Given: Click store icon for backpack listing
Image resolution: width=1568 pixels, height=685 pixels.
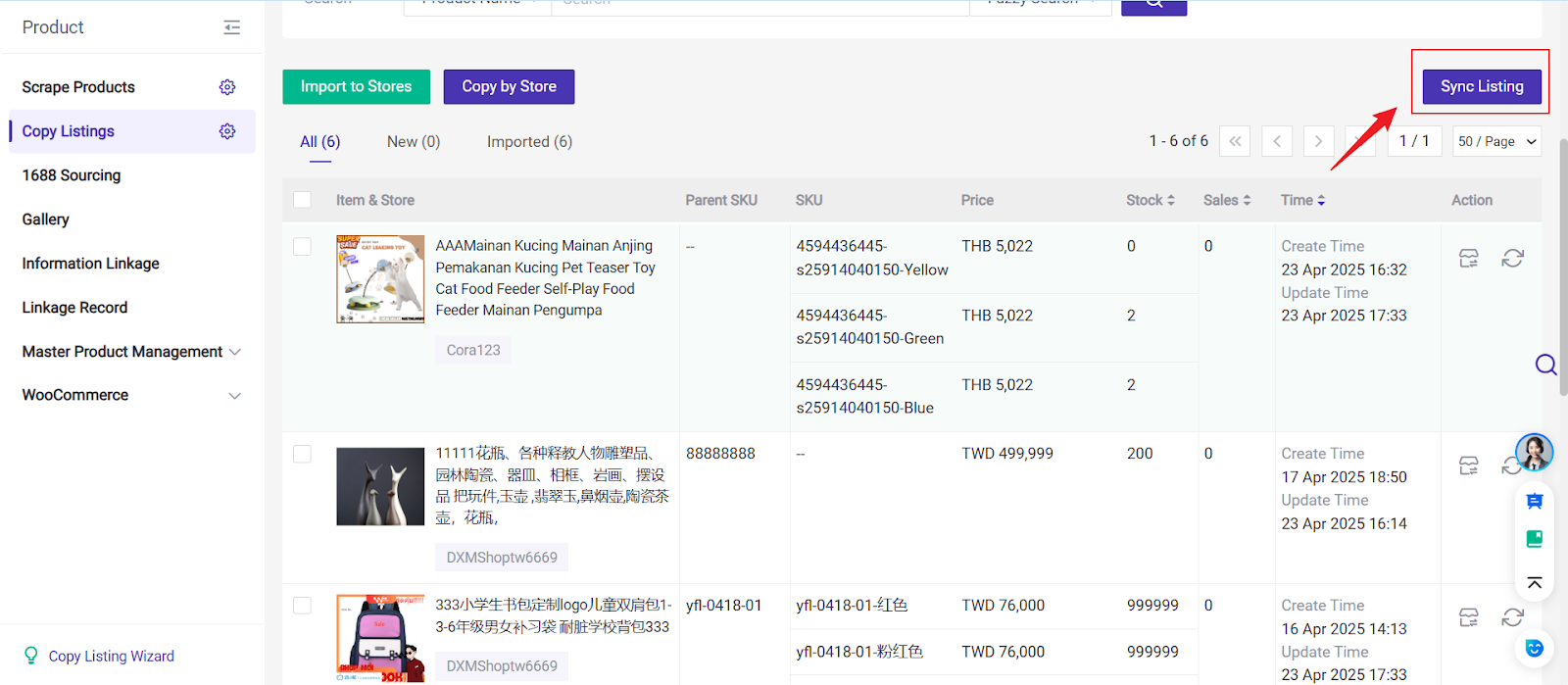Looking at the screenshot, I should 1468,617.
